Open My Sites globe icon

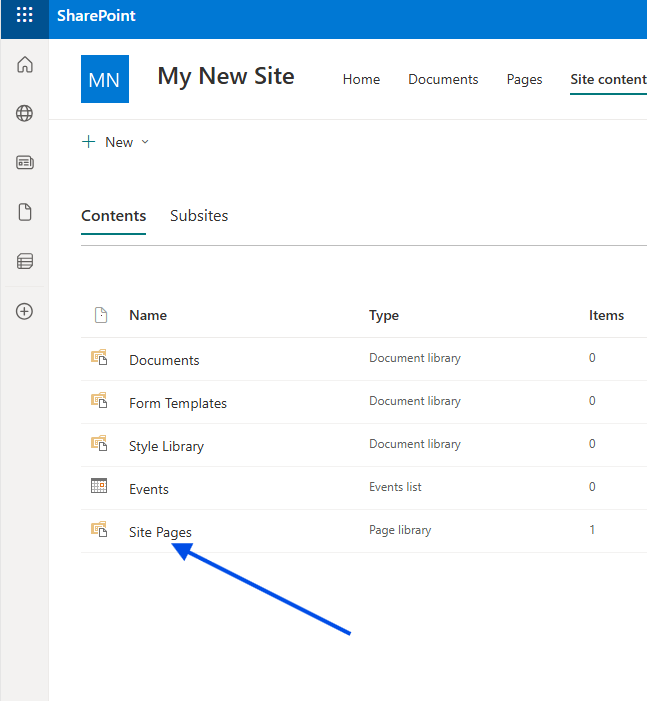pos(25,114)
